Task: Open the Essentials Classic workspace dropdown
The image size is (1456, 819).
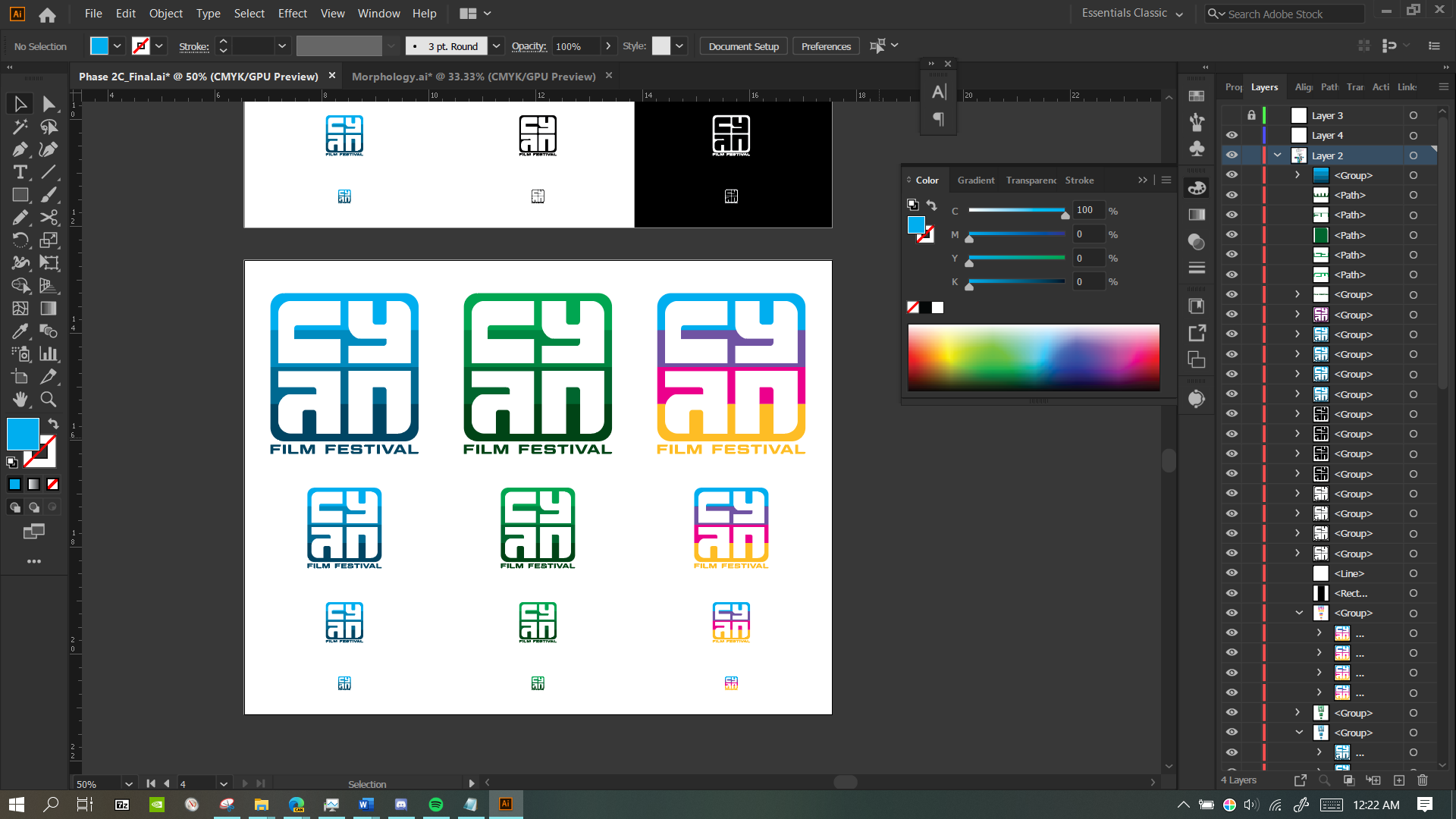Action: [x=1132, y=14]
